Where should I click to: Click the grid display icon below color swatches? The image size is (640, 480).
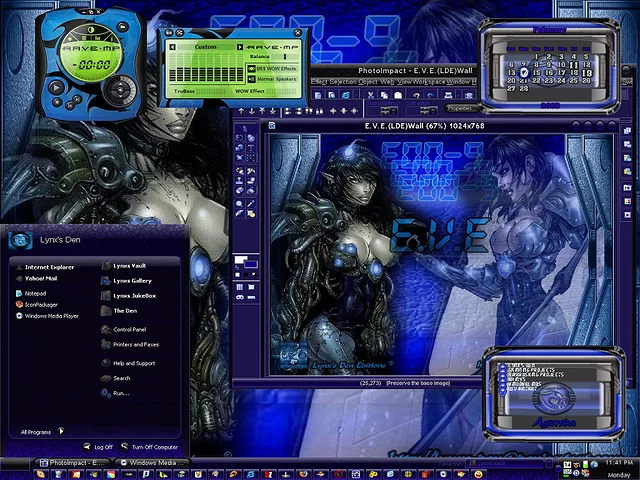point(240,287)
